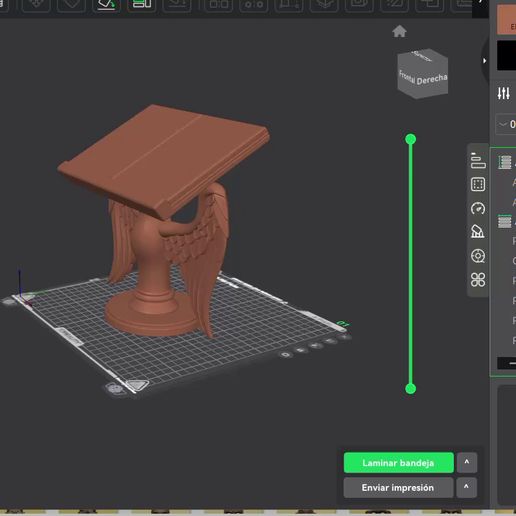Click the orange filament color swatch

coord(506,20)
